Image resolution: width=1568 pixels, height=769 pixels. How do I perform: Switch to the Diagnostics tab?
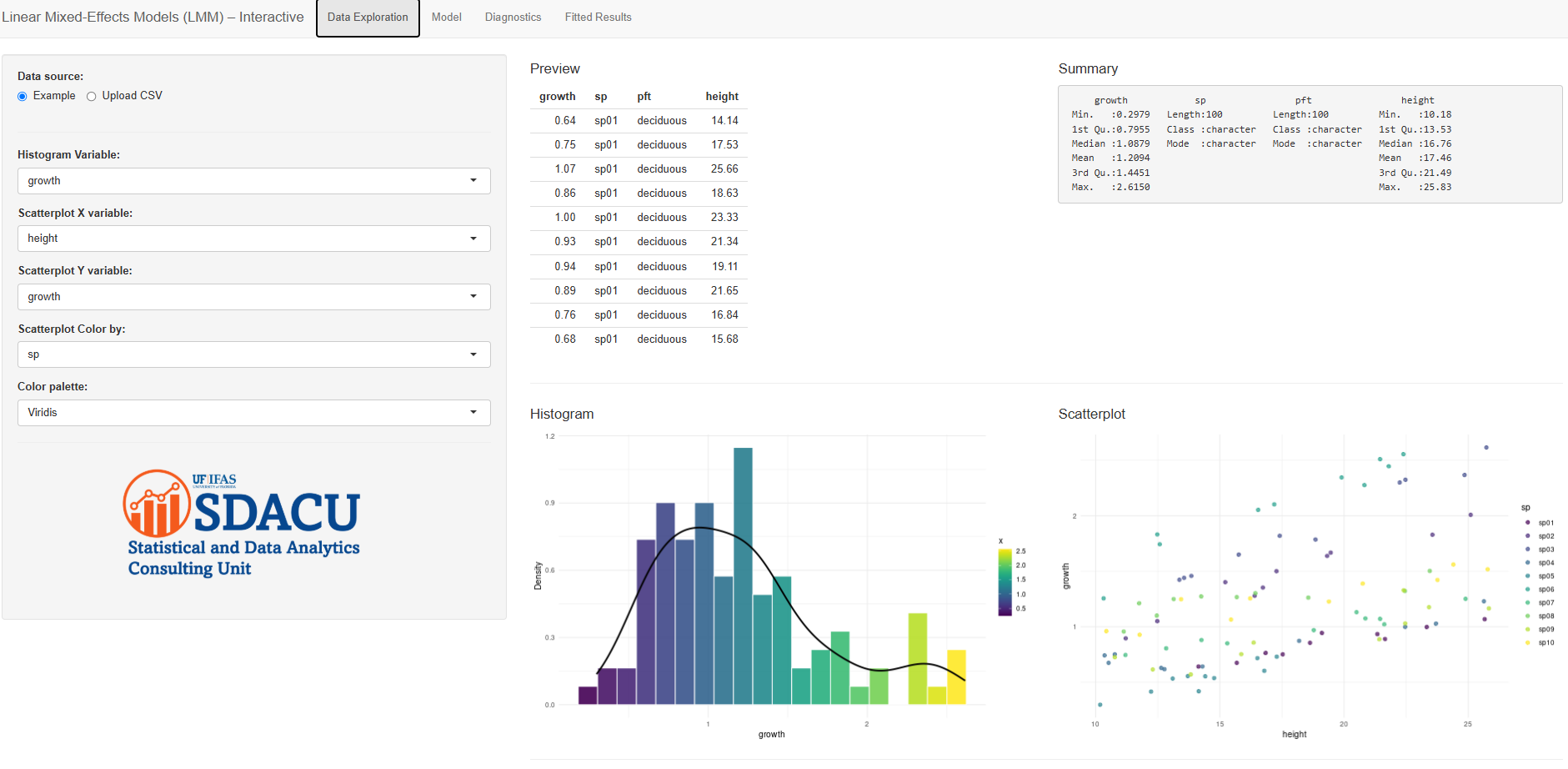coord(513,17)
